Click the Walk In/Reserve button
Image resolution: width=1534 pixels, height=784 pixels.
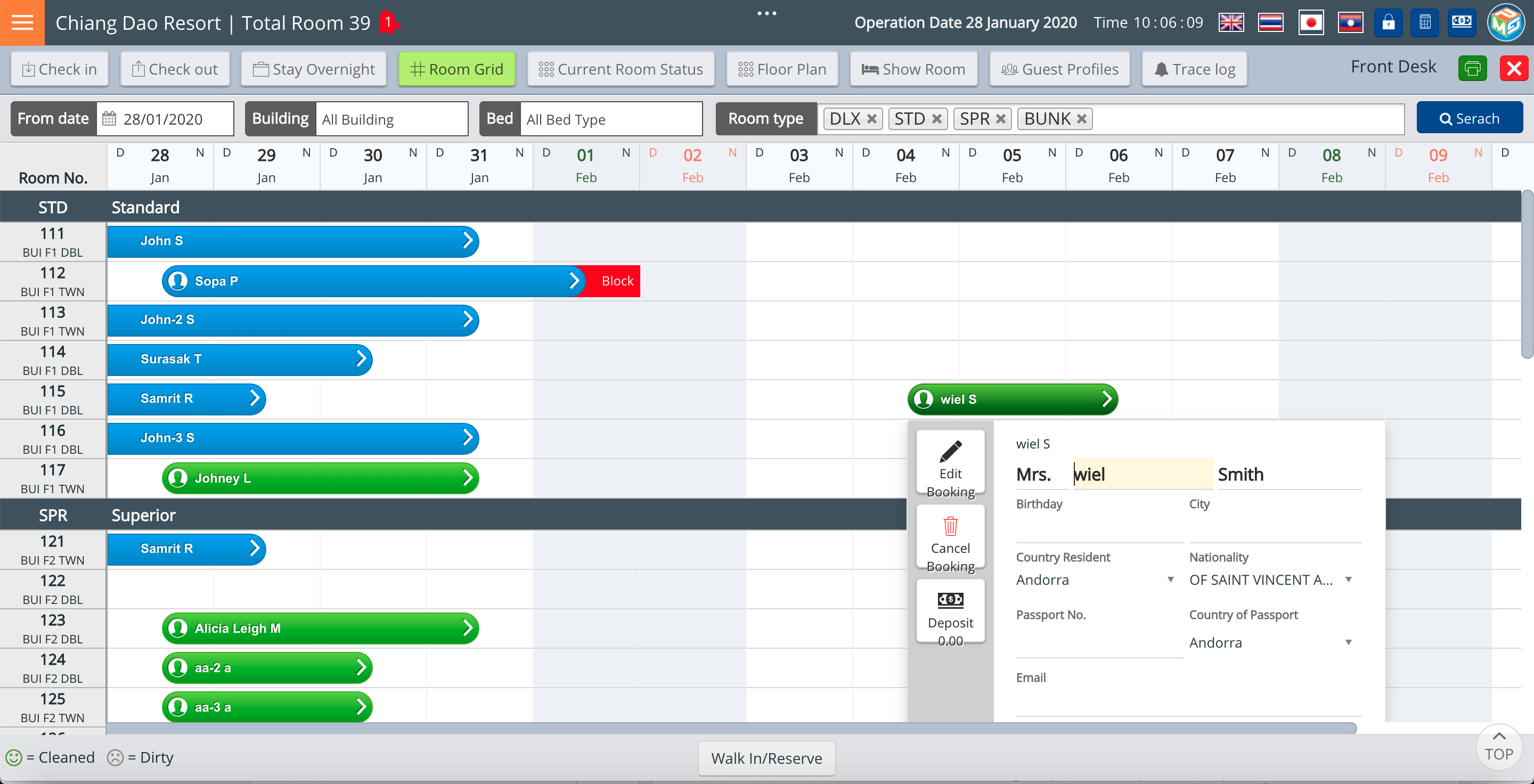[766, 758]
